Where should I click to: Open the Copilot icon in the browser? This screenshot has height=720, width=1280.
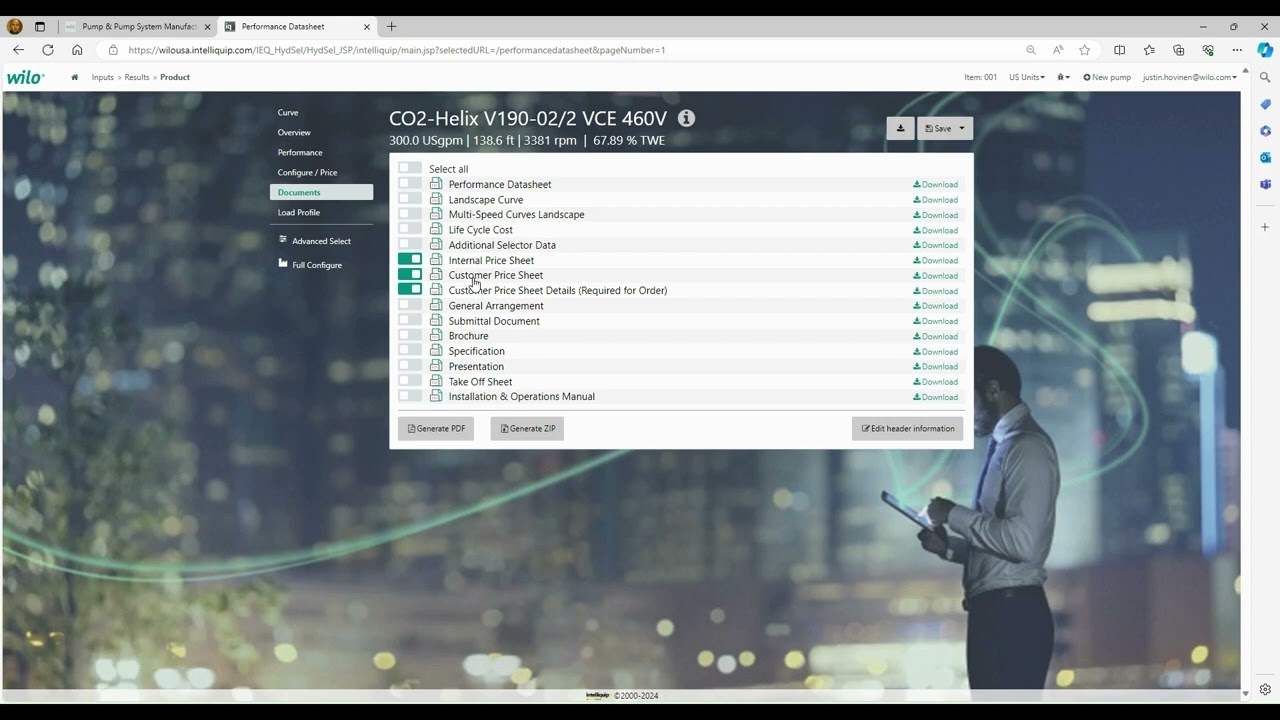coord(1265,50)
